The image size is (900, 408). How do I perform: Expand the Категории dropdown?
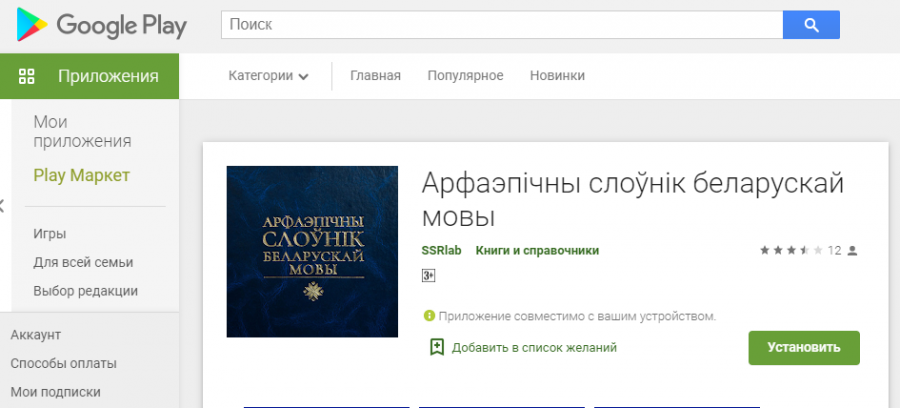[x=269, y=76]
